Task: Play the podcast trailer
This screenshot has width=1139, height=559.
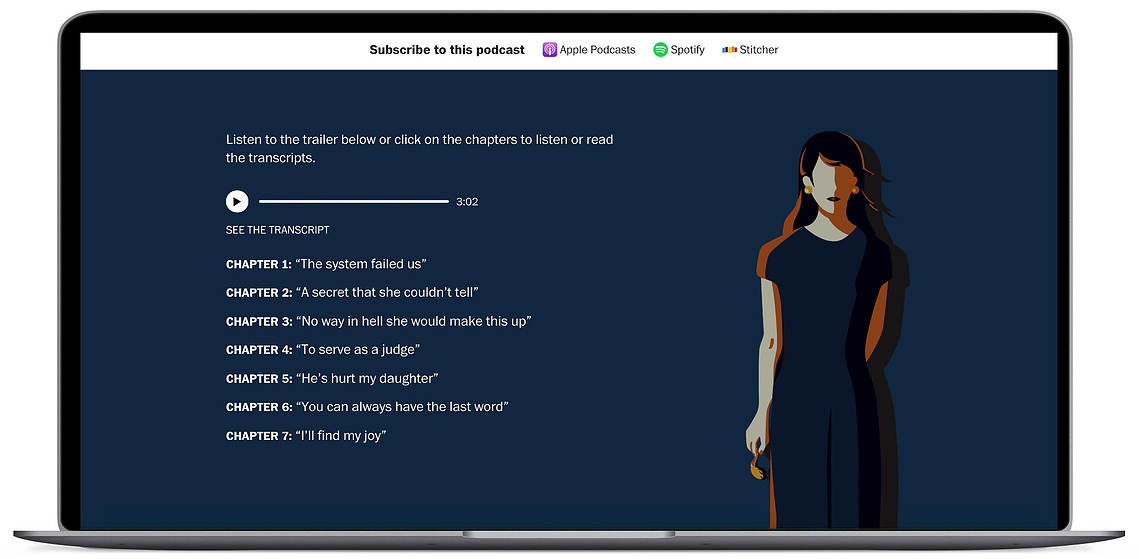Action: click(x=237, y=202)
